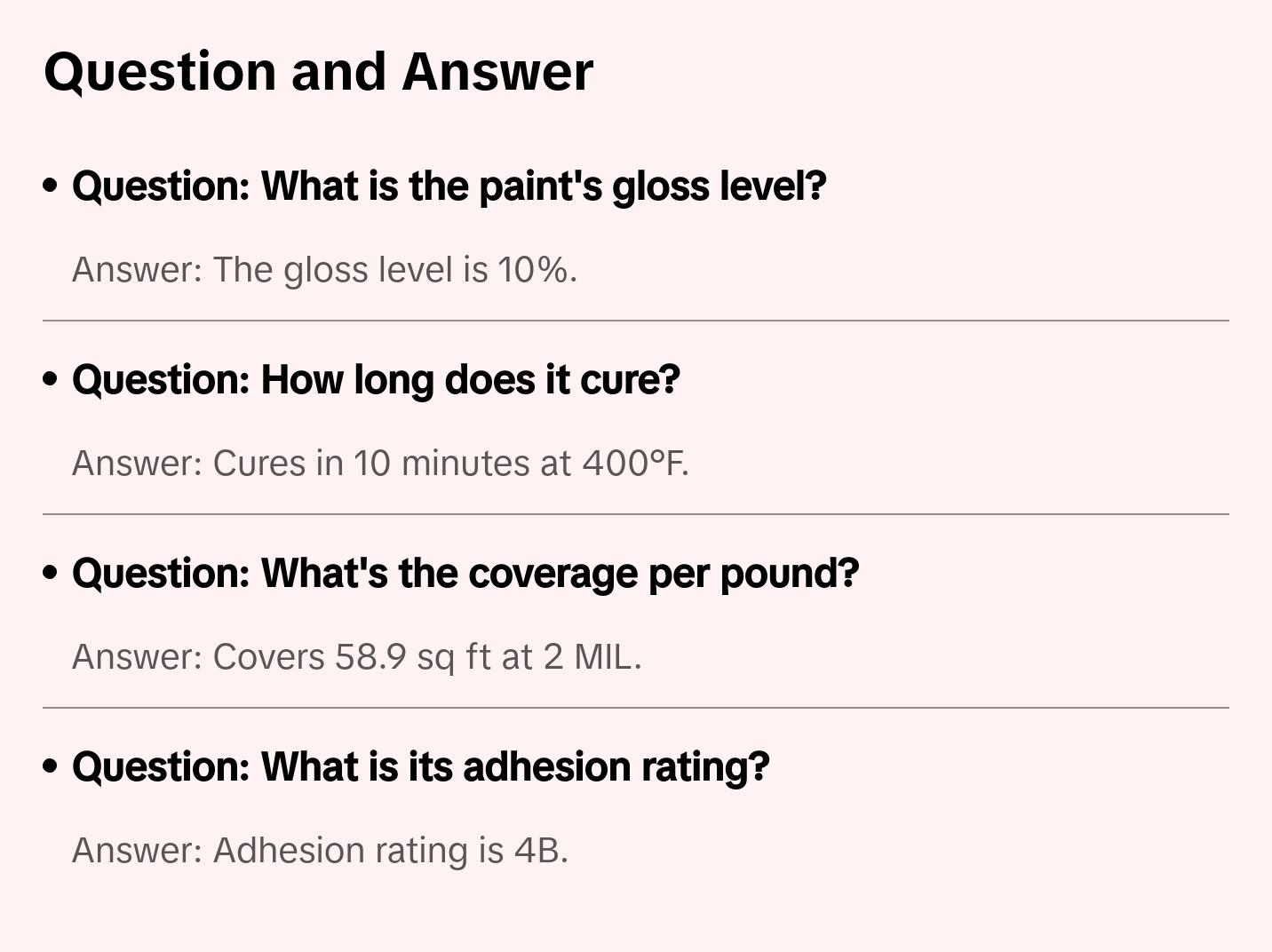Click the answer about curing in 10 minutes
This screenshot has width=1272, height=952.
click(x=380, y=464)
